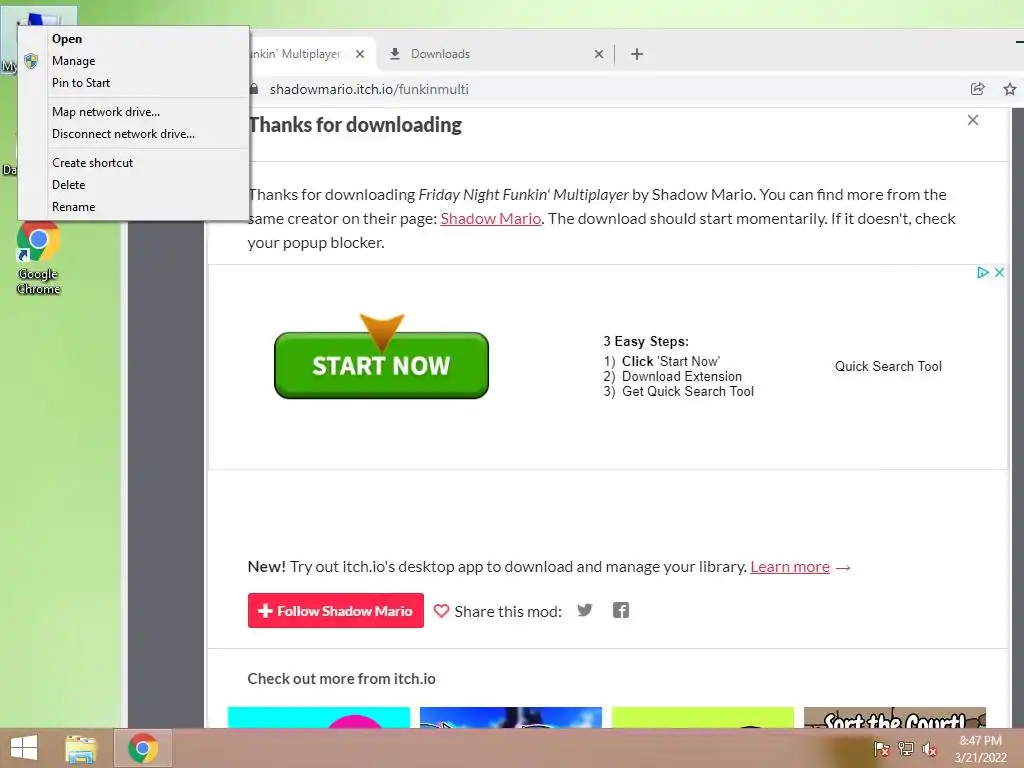Screen dimensions: 1024x768
Task: Bookmark this page with the star icon
Action: coord(1010,89)
